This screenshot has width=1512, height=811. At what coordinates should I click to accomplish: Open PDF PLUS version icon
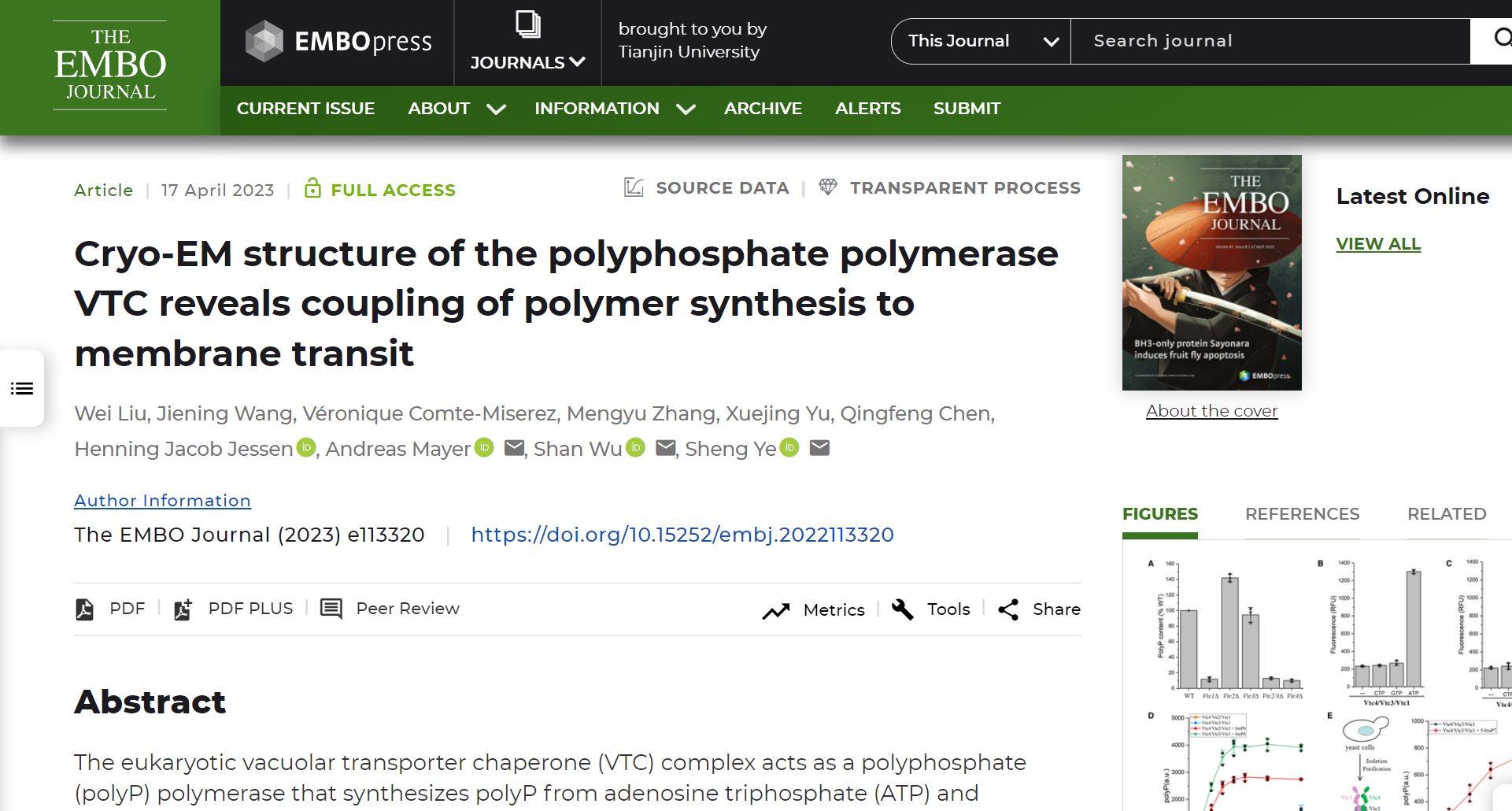tap(183, 609)
